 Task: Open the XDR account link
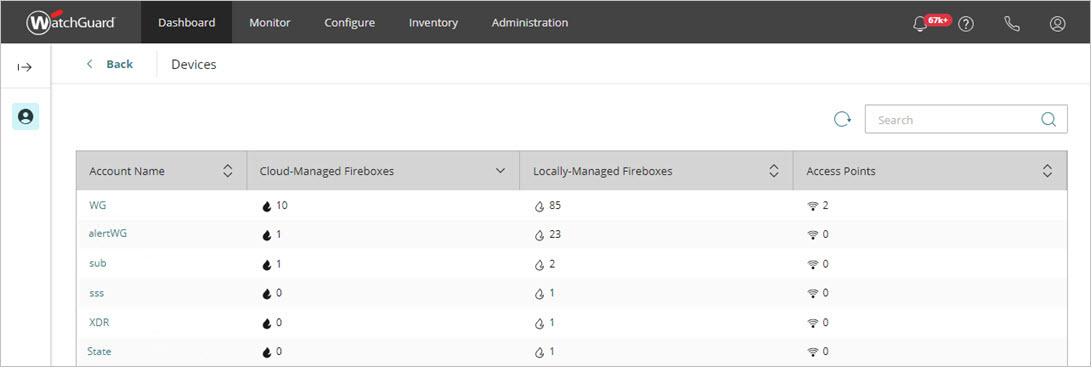point(99,322)
